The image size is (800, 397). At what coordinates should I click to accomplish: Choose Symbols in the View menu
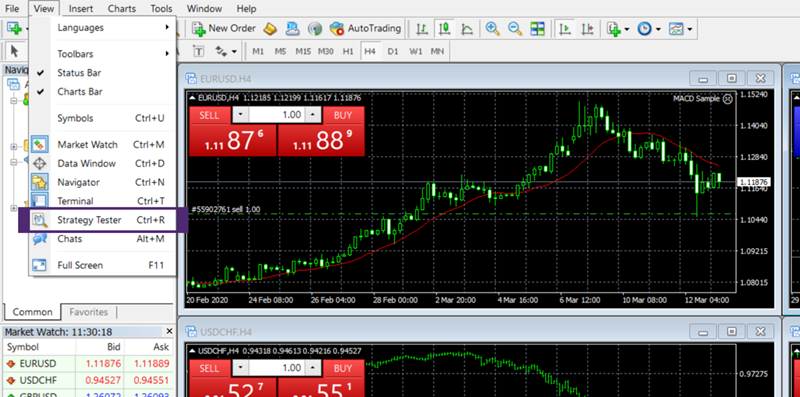tap(102, 118)
